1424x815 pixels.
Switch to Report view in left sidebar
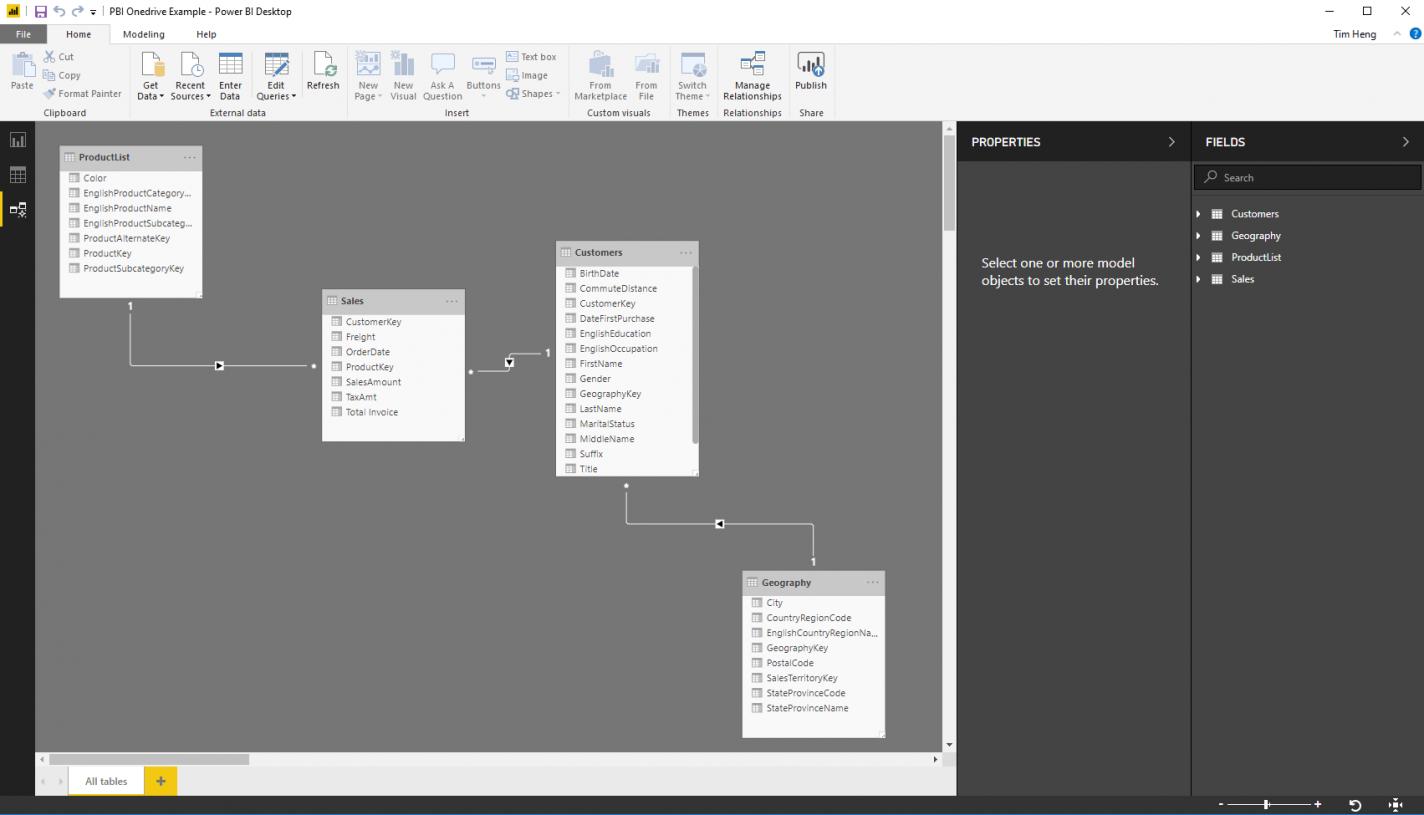17,141
